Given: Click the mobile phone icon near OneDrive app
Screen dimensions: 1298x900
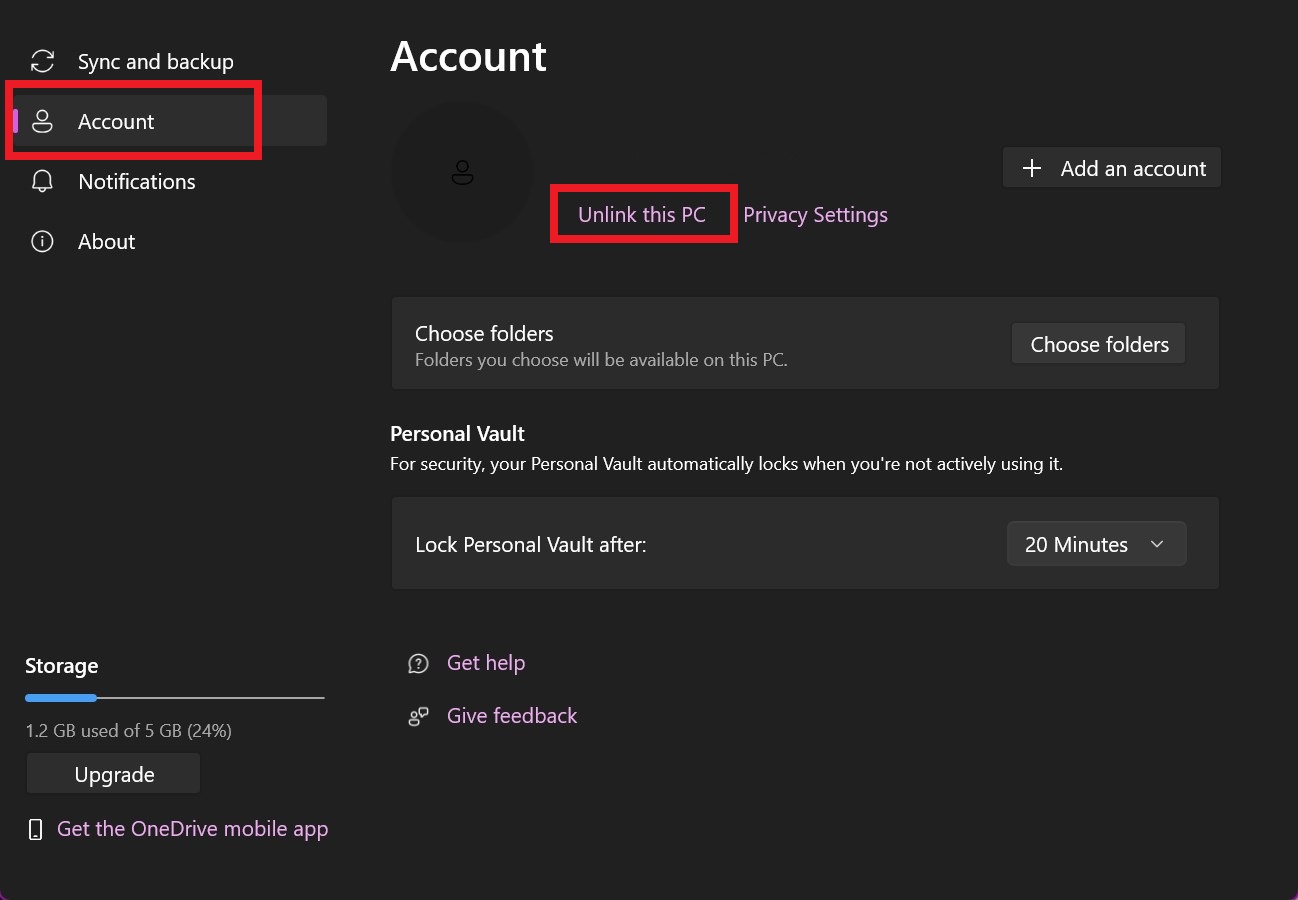Looking at the screenshot, I should tap(35, 830).
